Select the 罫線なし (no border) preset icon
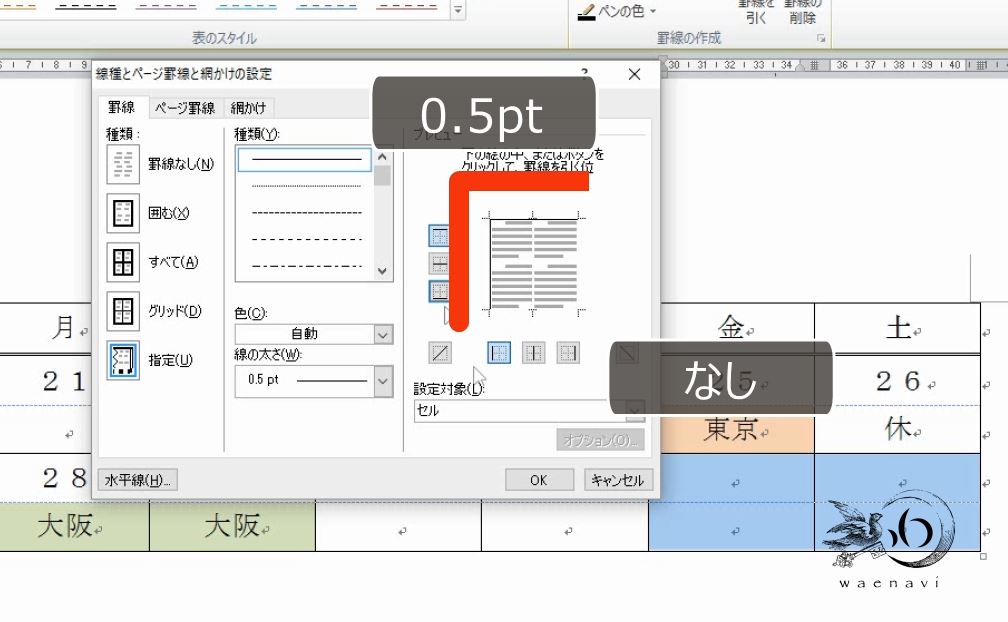1008x622 pixels. pos(122,163)
